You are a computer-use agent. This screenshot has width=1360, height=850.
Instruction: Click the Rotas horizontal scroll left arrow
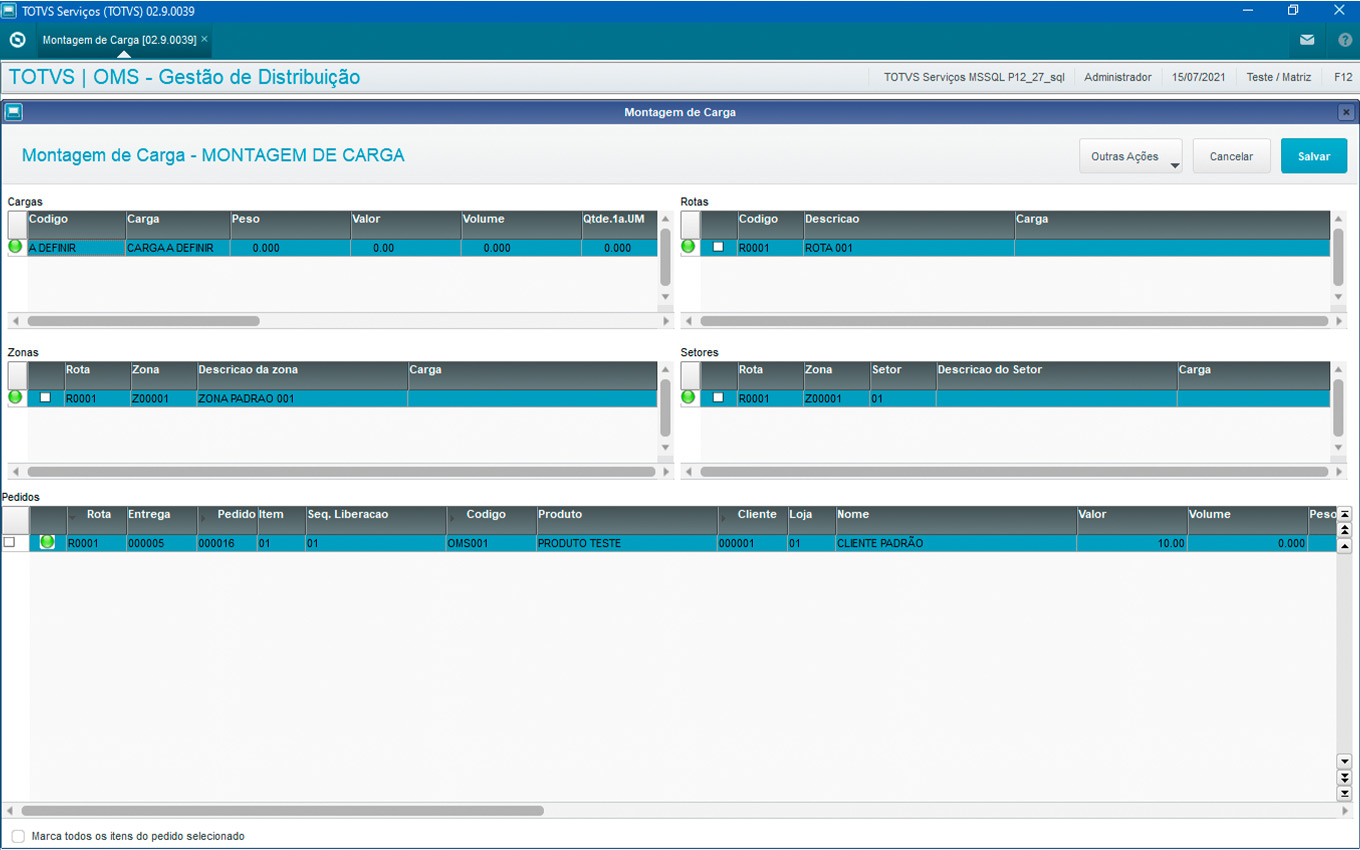coord(688,321)
